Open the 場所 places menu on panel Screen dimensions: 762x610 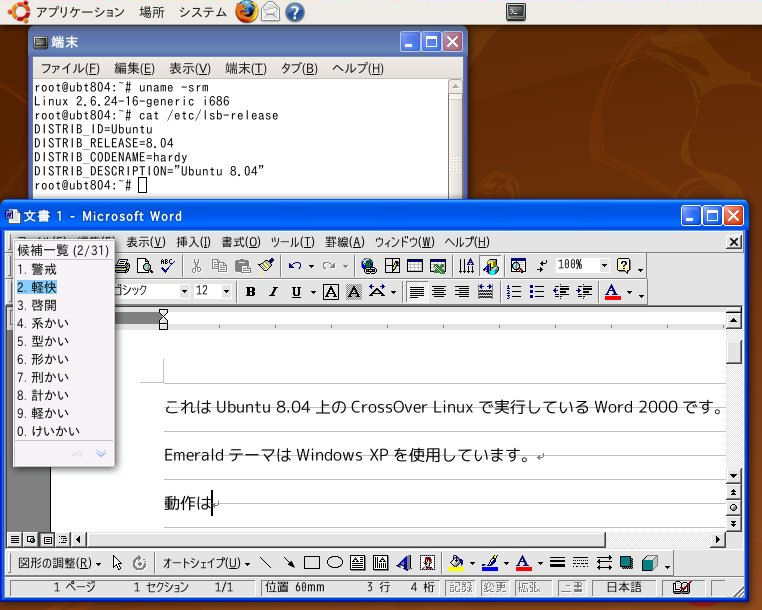pyautogui.click(x=152, y=12)
